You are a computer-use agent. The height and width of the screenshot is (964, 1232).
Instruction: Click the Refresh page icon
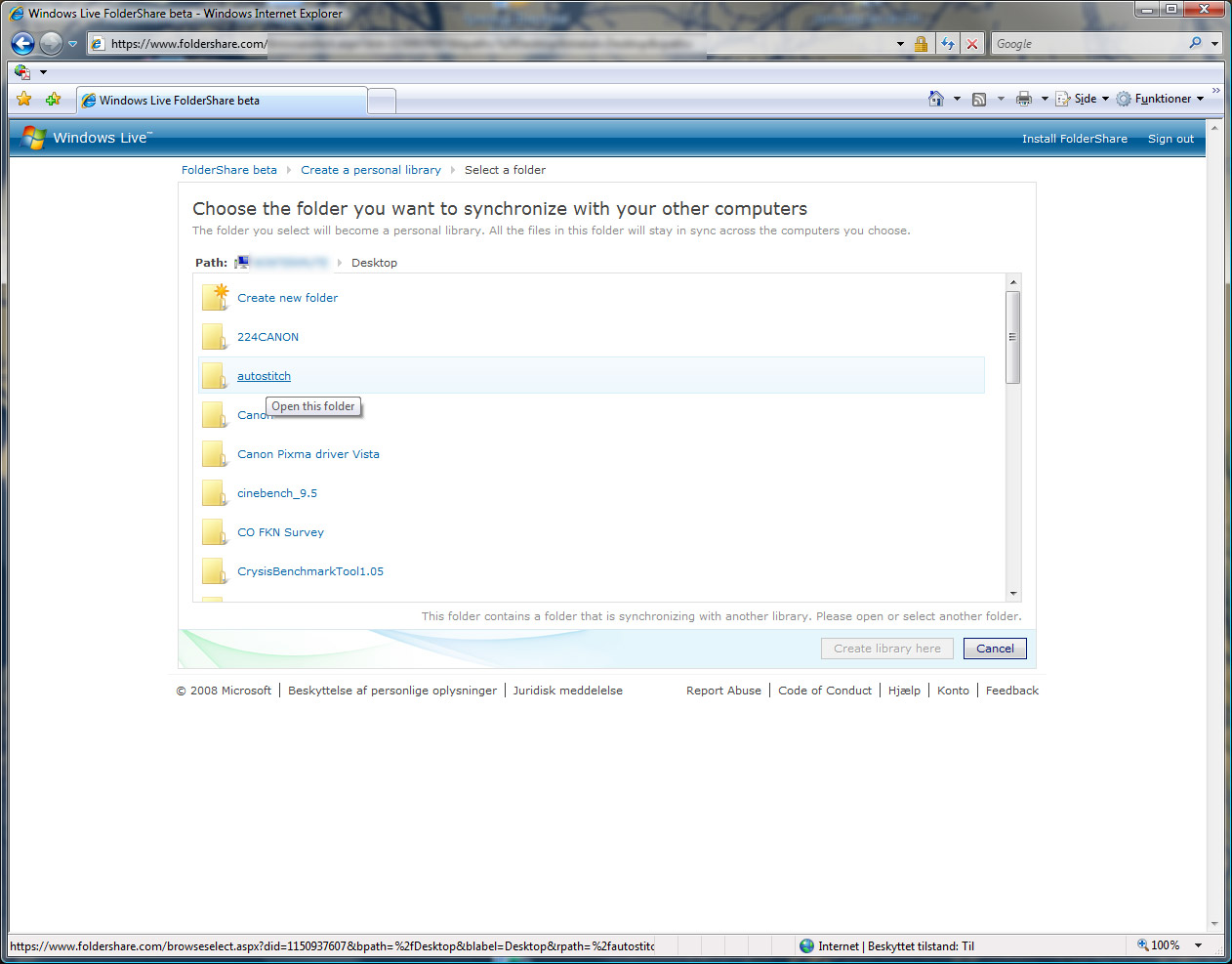point(947,44)
